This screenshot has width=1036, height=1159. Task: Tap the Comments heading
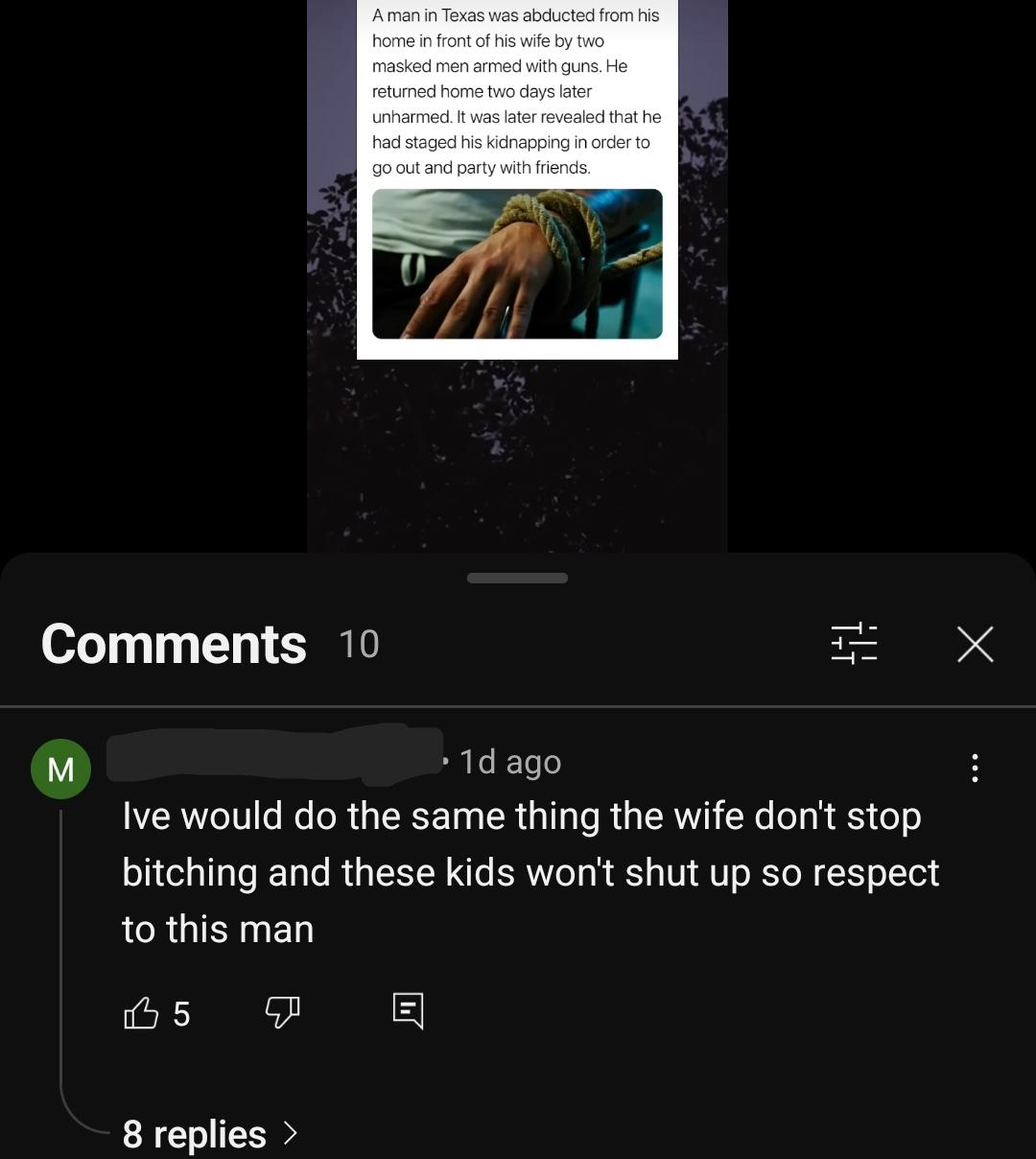coord(174,644)
